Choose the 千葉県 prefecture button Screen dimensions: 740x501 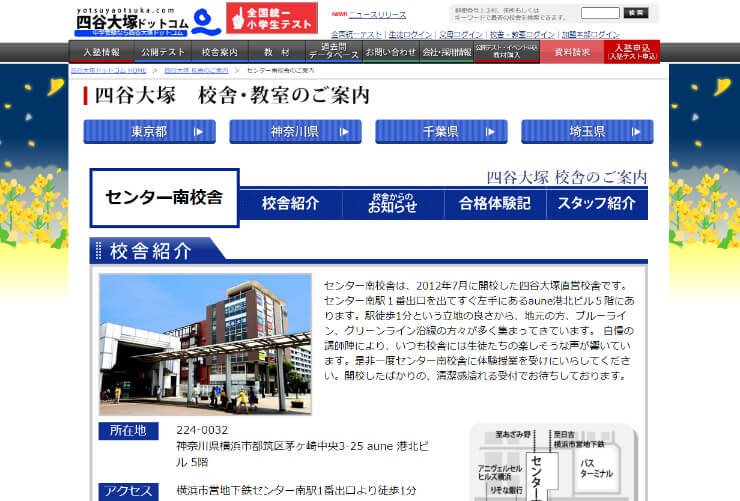click(441, 132)
